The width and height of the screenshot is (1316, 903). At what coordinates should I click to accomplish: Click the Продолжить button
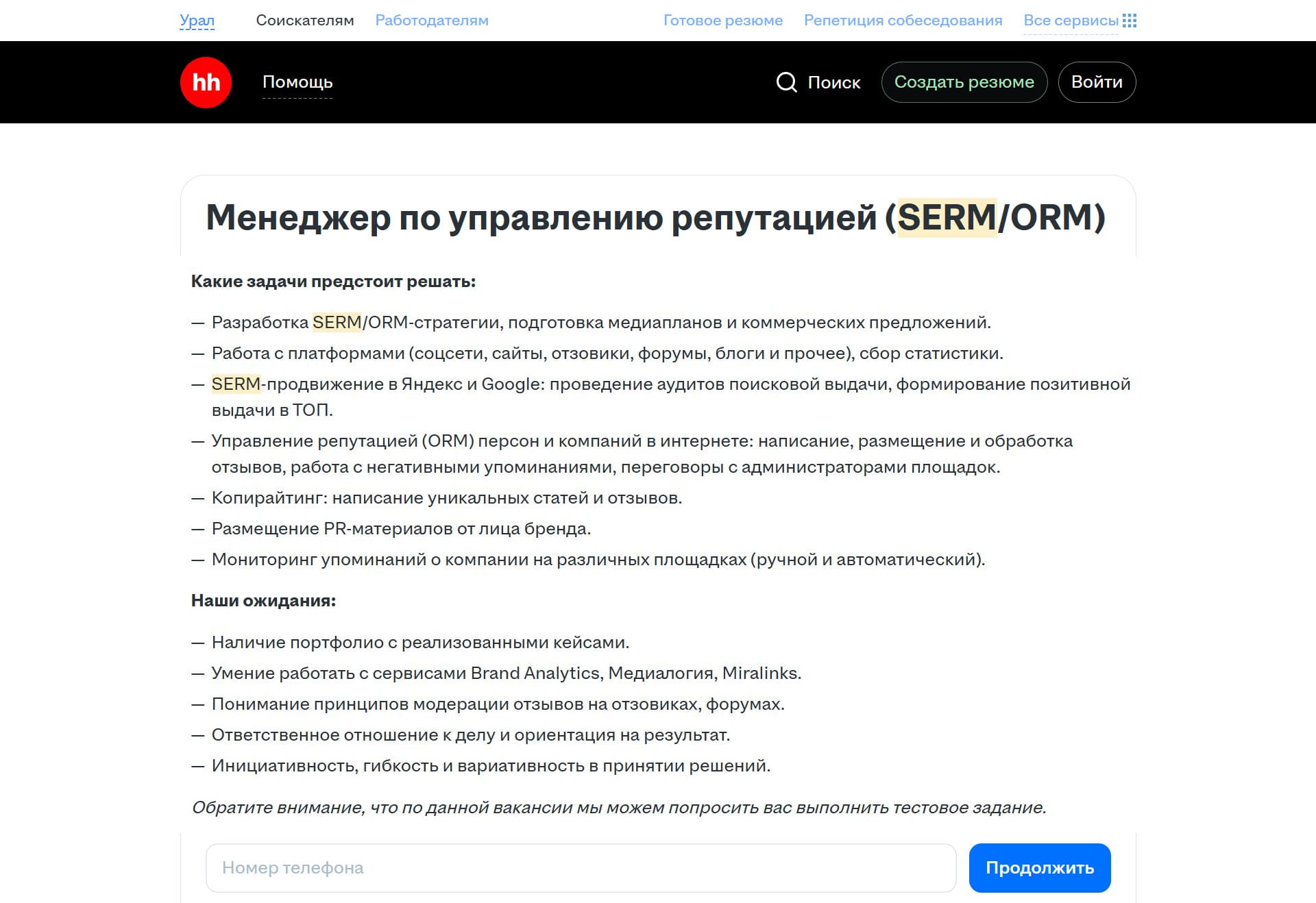point(1039,867)
